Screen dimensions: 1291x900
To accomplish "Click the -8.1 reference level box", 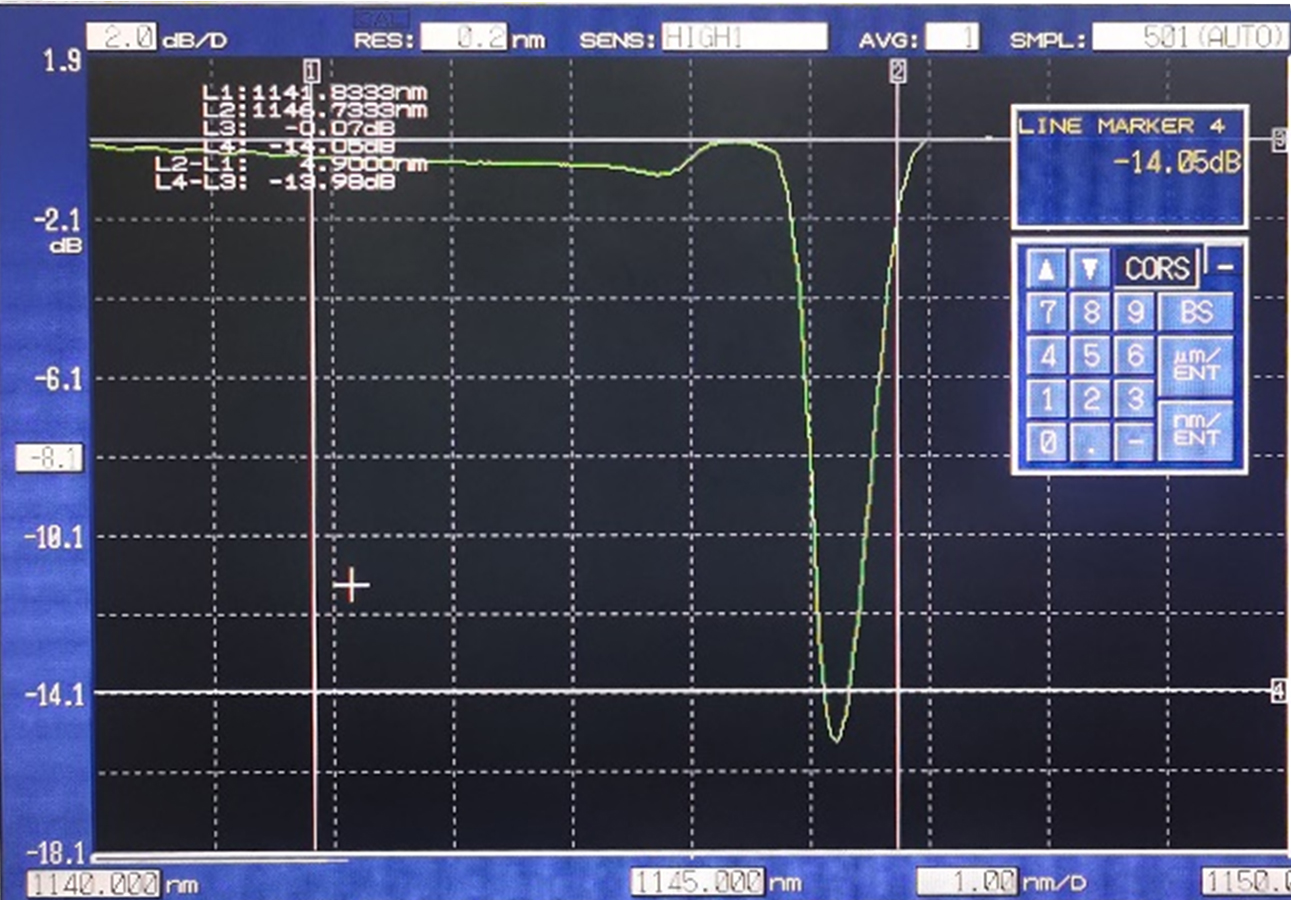I will (49, 460).
